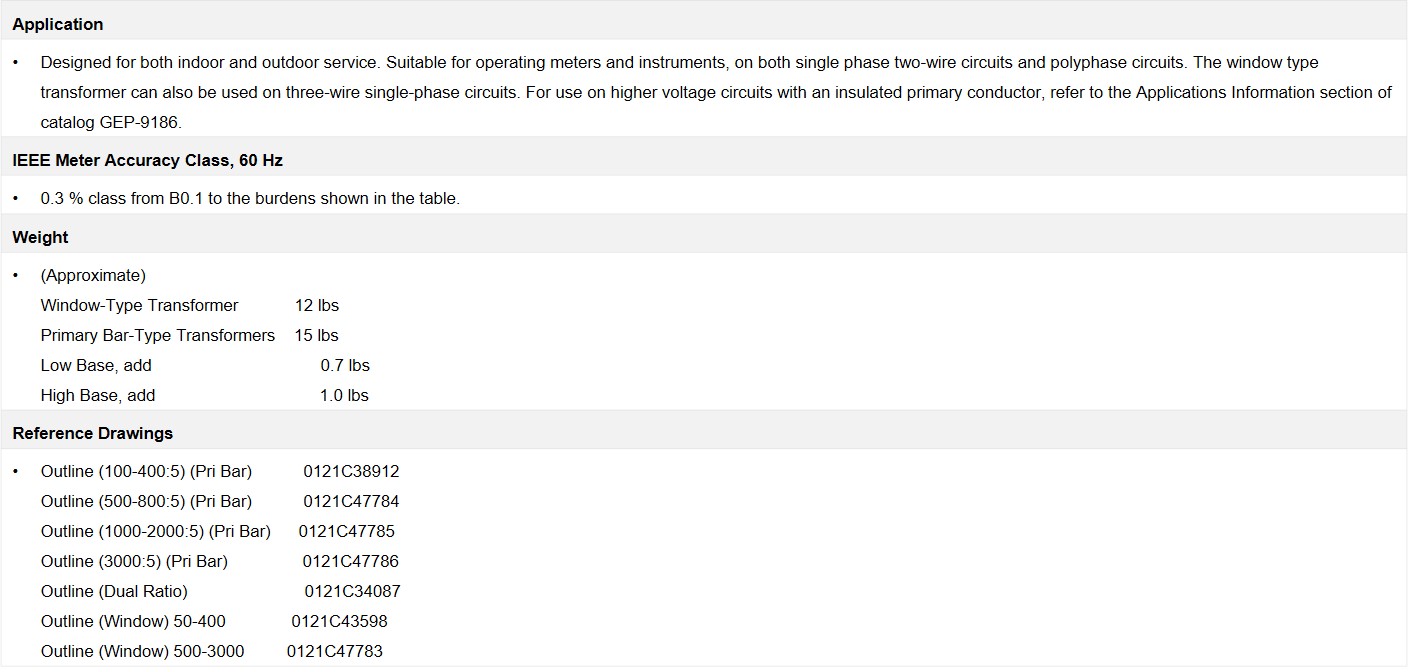Image resolution: width=1408 pixels, height=672 pixels.
Task: Click drawing number 0121C47785
Action: point(346,531)
